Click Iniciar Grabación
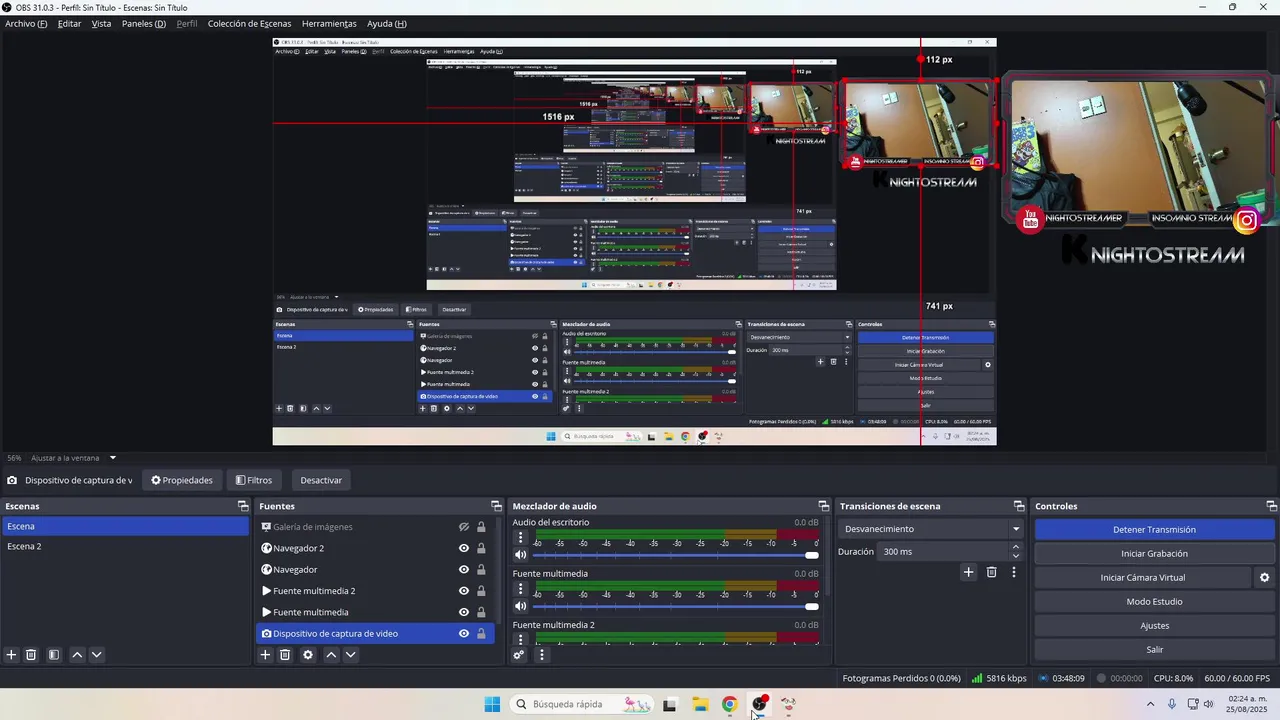 (1154, 554)
